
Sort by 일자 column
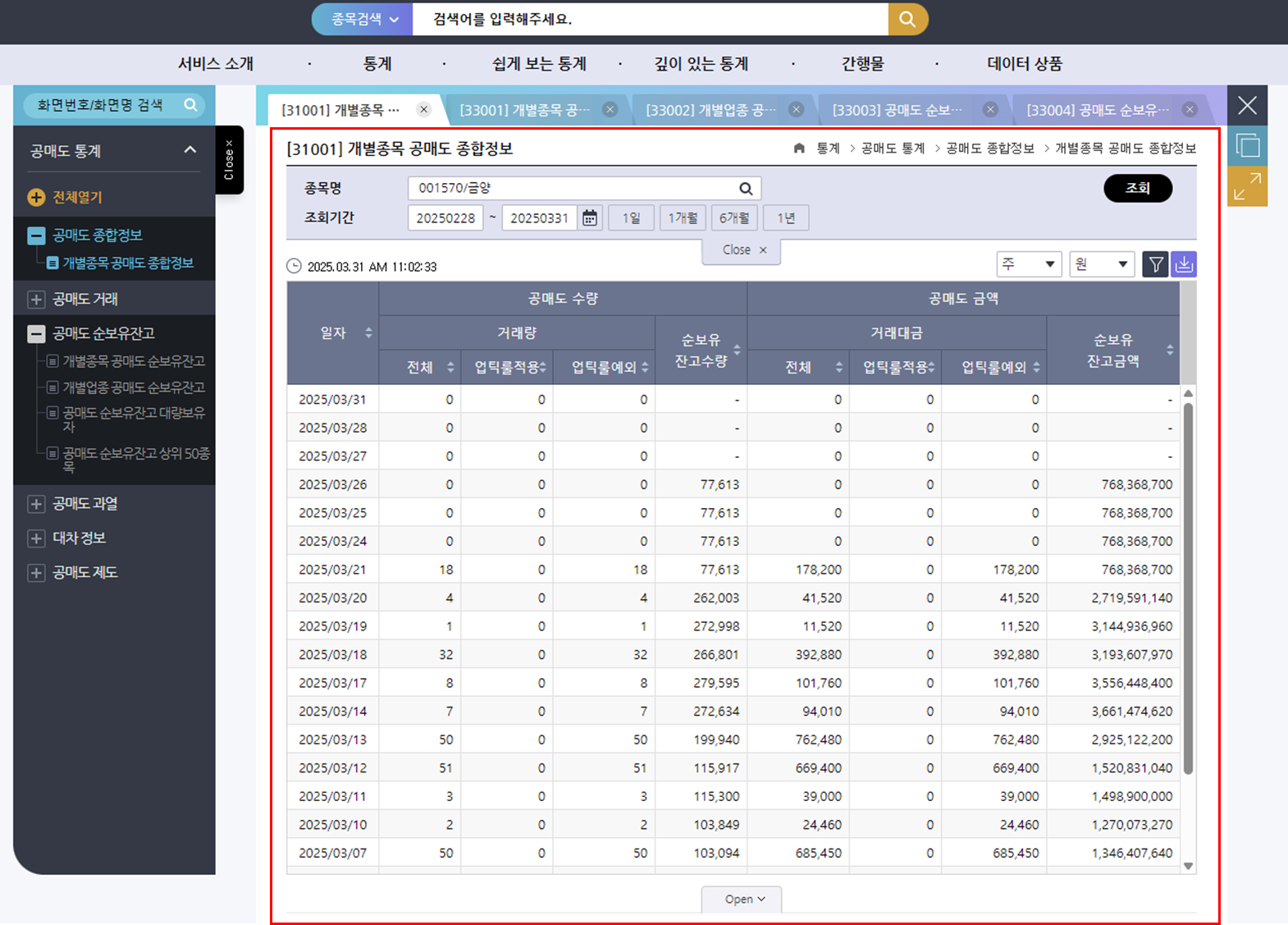pyautogui.click(x=368, y=332)
